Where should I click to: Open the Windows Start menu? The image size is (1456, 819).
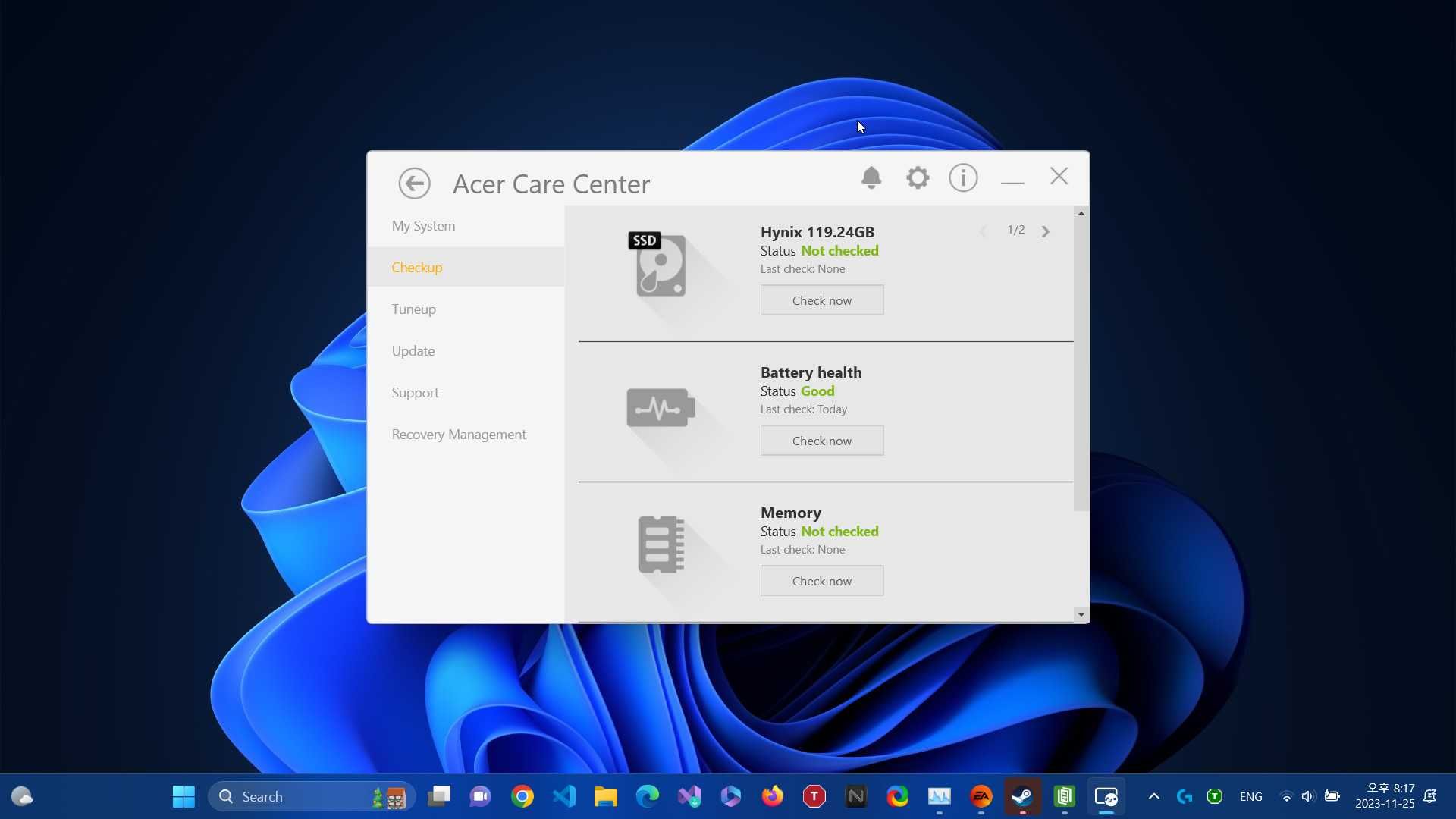(x=184, y=796)
